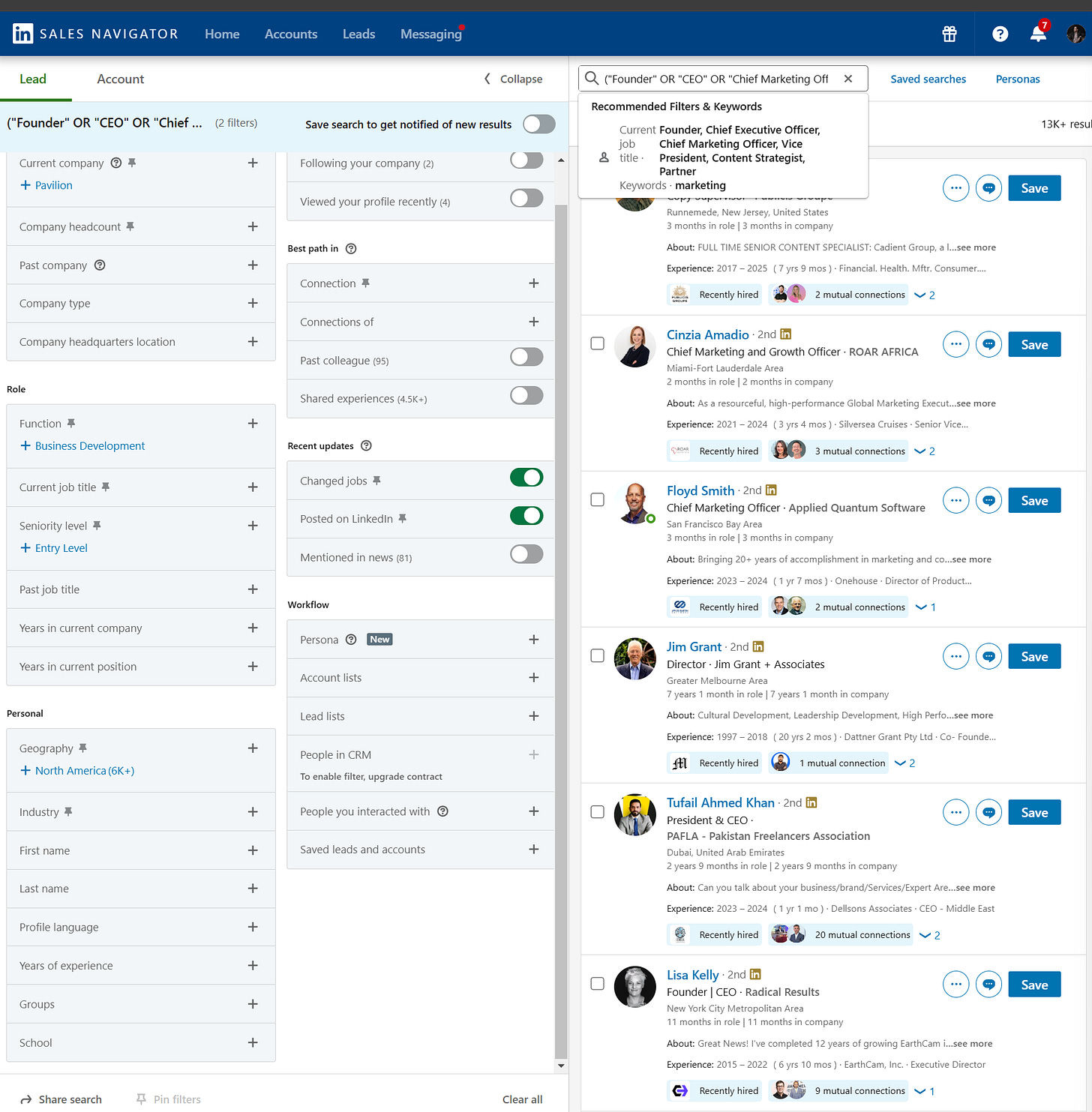Viewport: 1092px width, 1112px height.
Task: Expand Years in current company filter
Action: 253,628
